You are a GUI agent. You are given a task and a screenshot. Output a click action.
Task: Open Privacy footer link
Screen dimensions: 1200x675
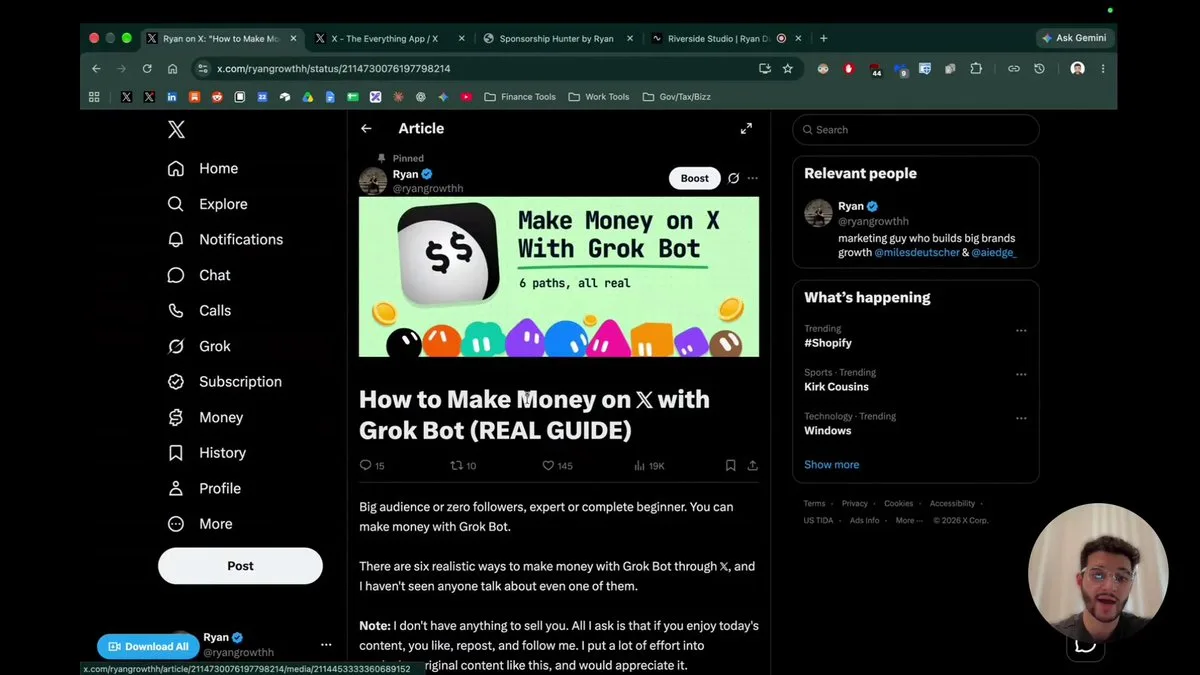click(x=855, y=504)
